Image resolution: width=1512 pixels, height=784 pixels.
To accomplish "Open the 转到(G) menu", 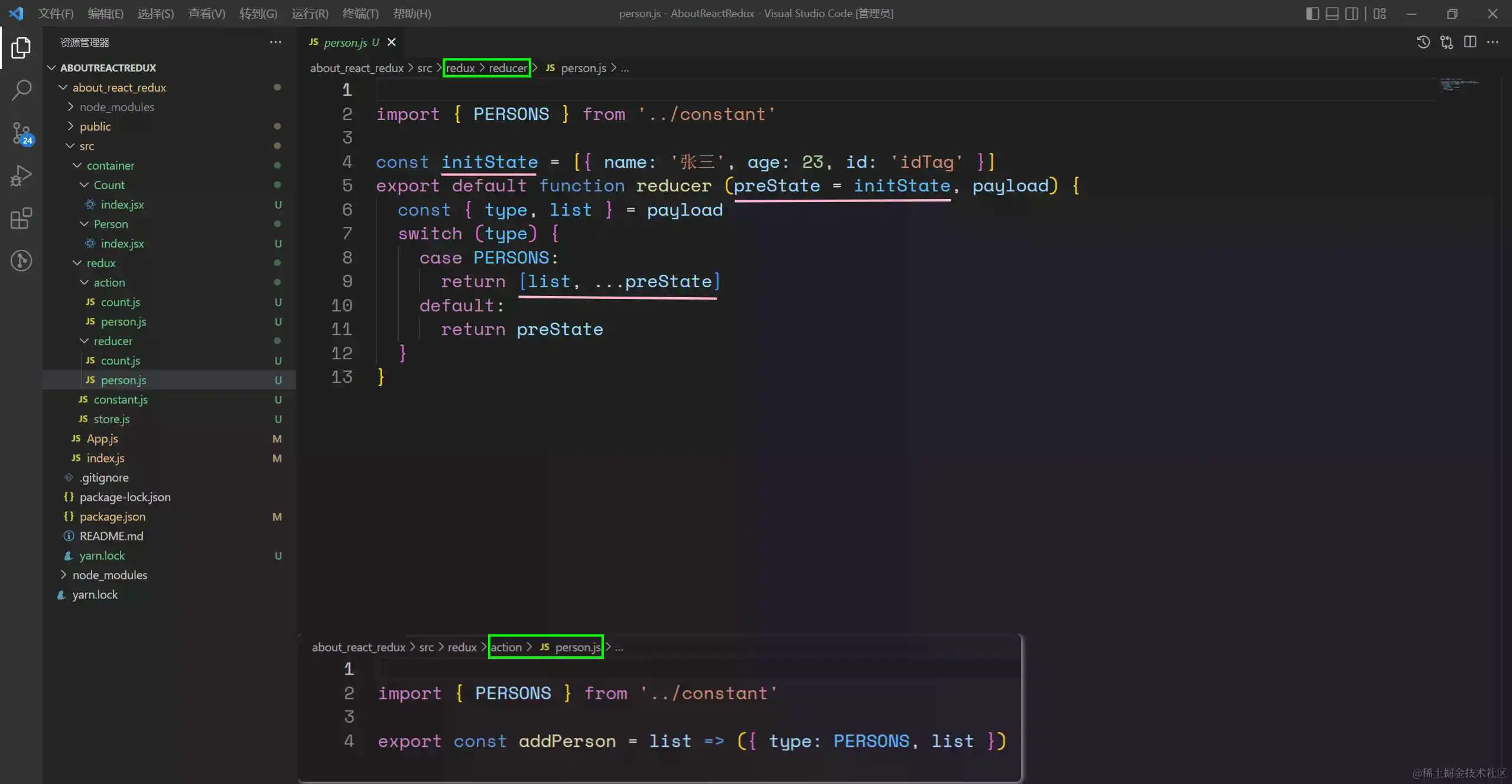I will coord(258,13).
